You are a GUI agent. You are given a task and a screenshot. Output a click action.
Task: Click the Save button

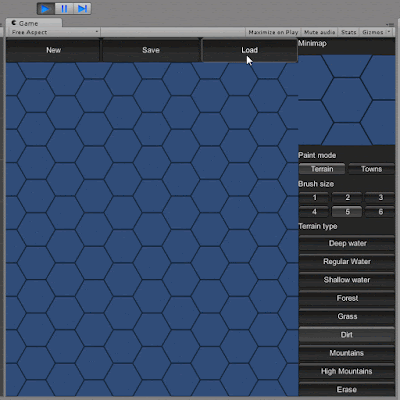pyautogui.click(x=151, y=50)
